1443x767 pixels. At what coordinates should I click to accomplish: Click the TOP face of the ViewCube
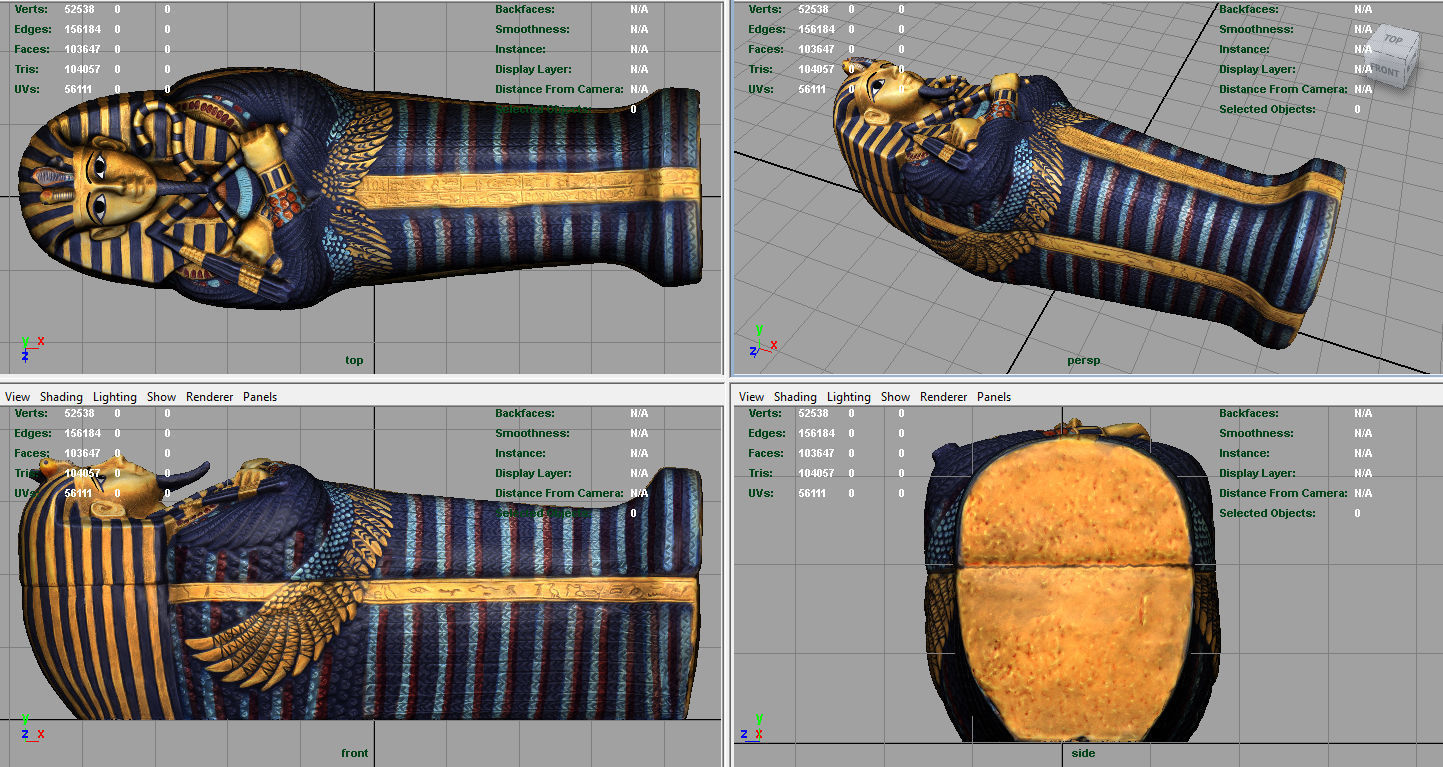1393,41
